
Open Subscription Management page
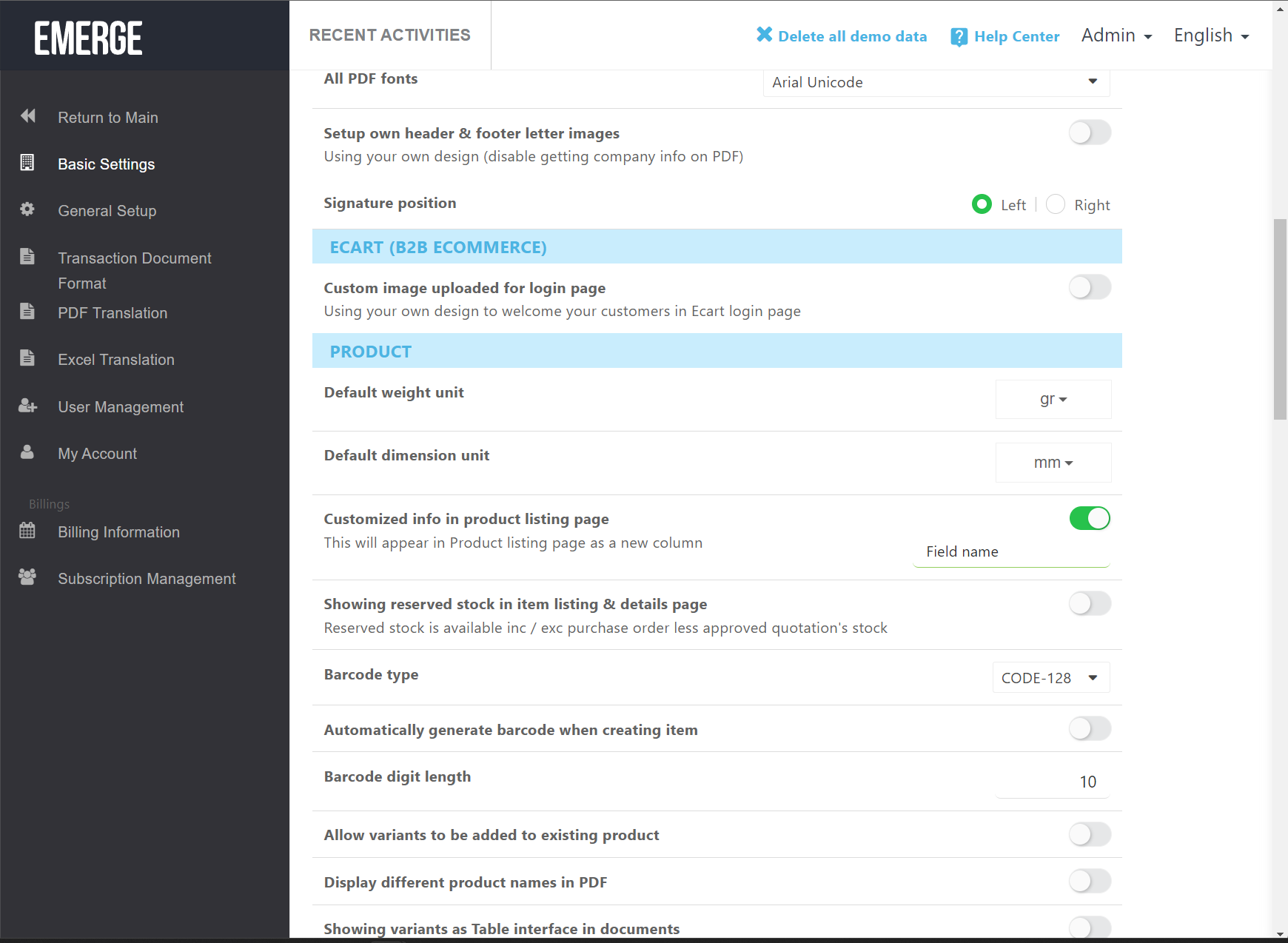[147, 579]
